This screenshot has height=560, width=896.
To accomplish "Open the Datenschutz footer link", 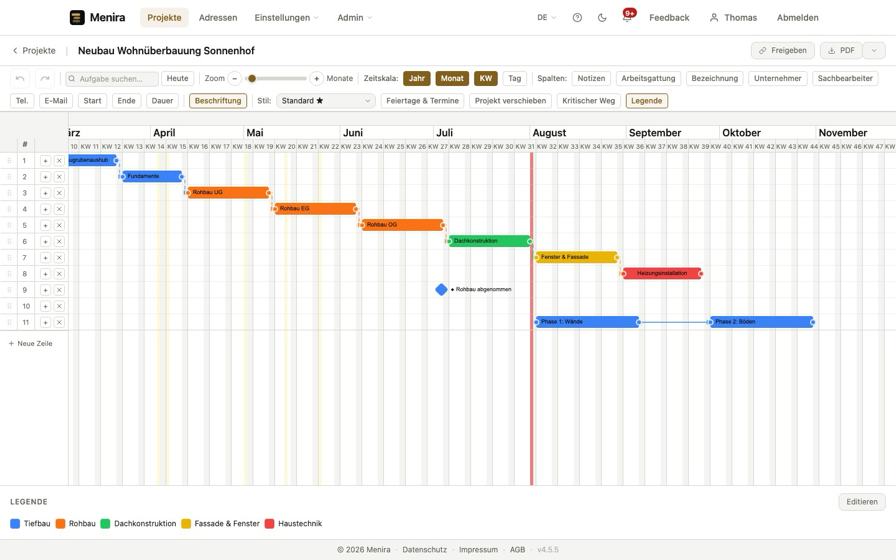I will coord(425,550).
